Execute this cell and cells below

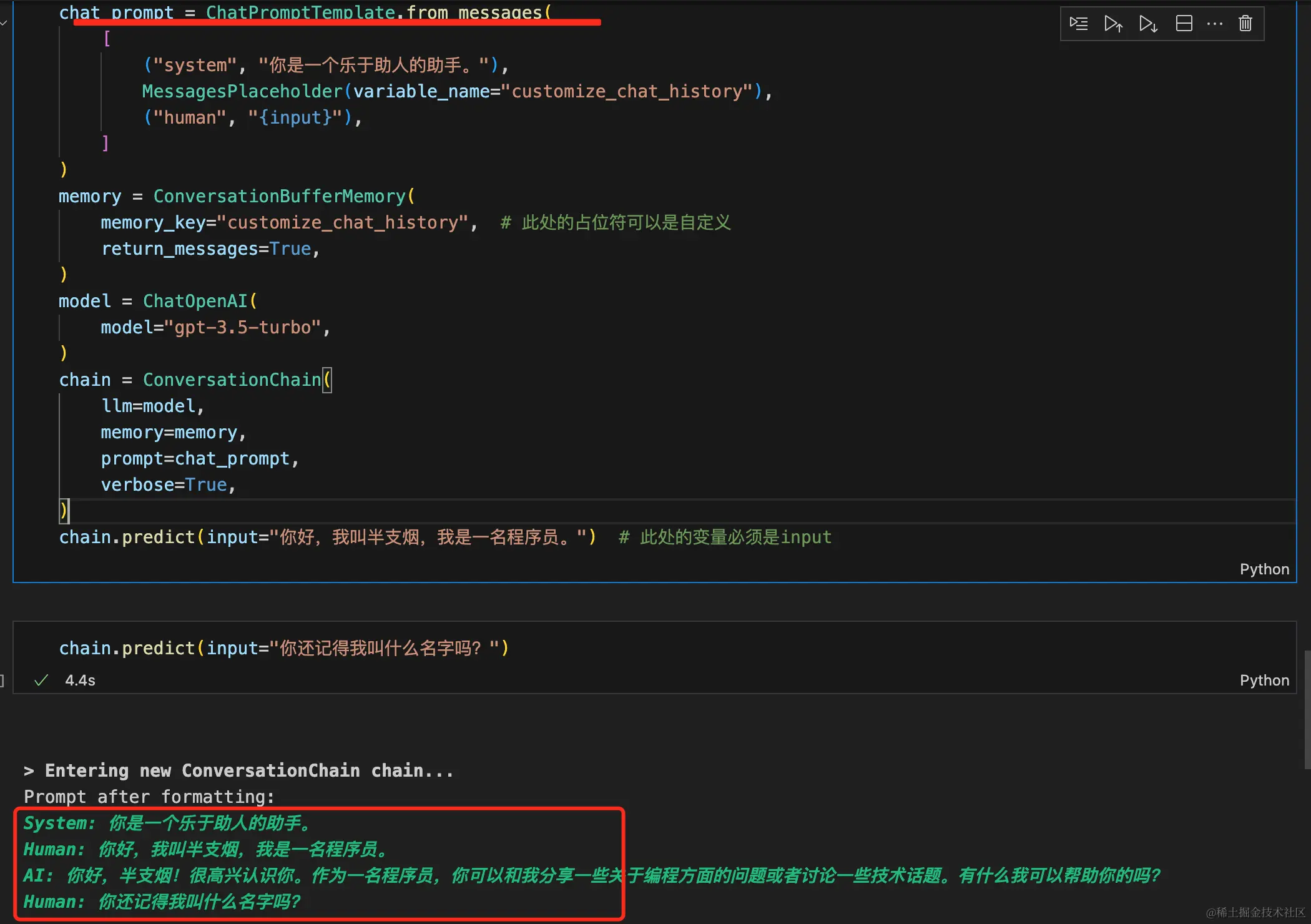tap(1148, 24)
